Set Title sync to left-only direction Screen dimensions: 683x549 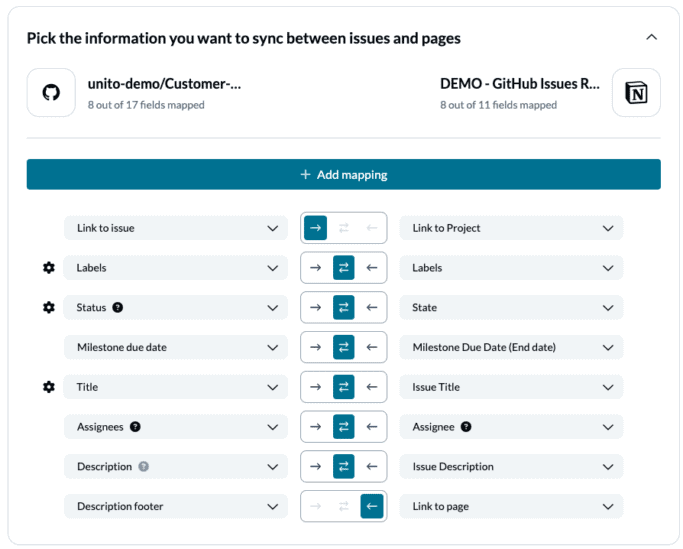(x=371, y=387)
